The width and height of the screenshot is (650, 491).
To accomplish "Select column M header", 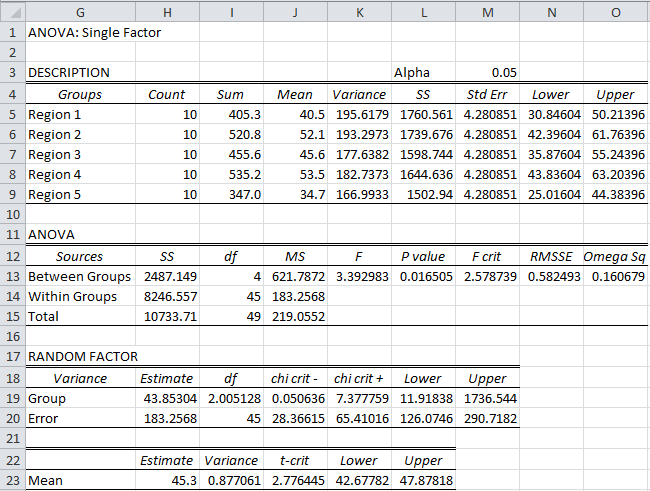I will pyautogui.click(x=487, y=10).
